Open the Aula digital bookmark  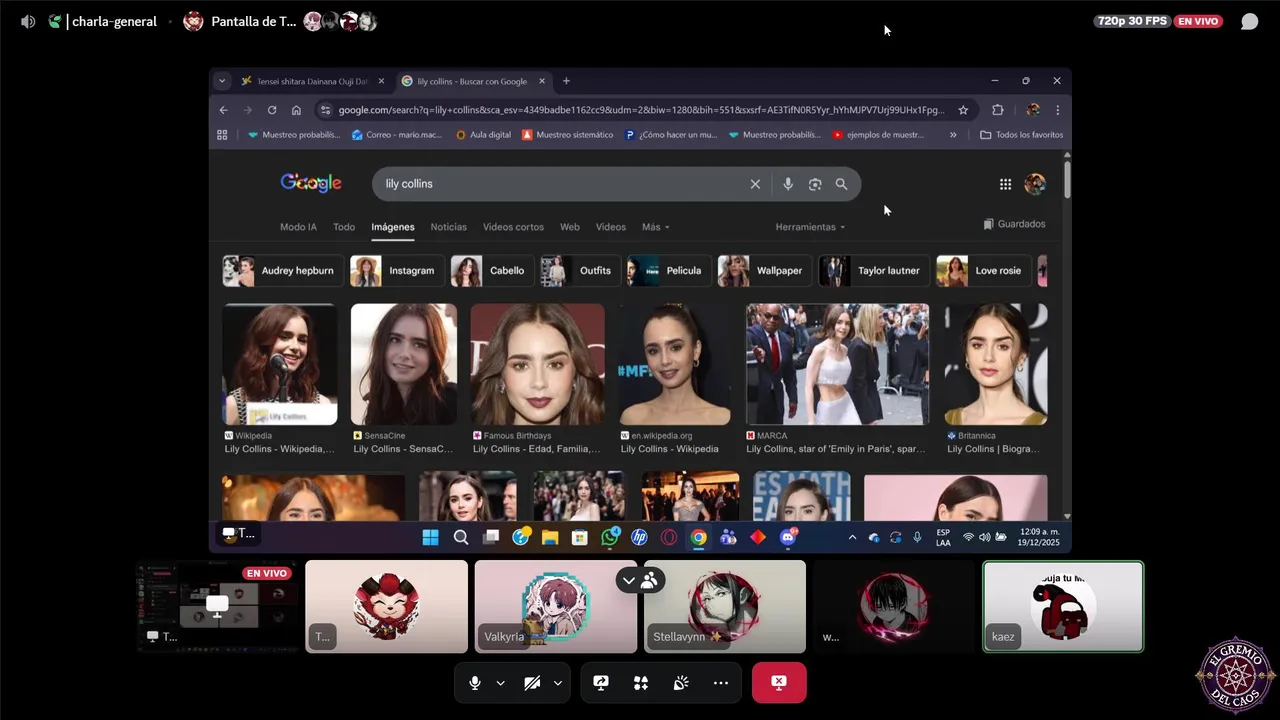[483, 135]
